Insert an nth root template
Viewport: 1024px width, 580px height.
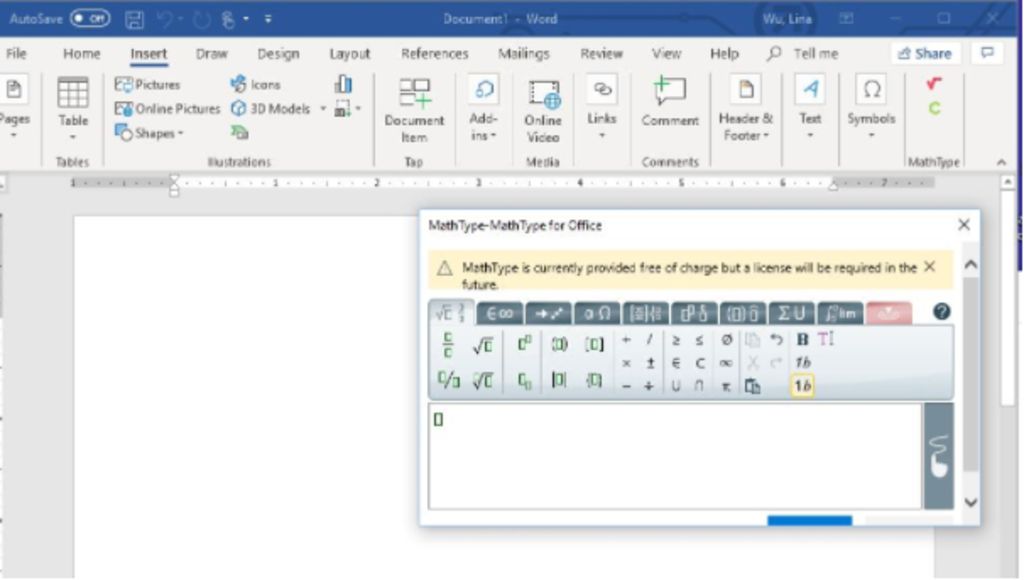(483, 379)
